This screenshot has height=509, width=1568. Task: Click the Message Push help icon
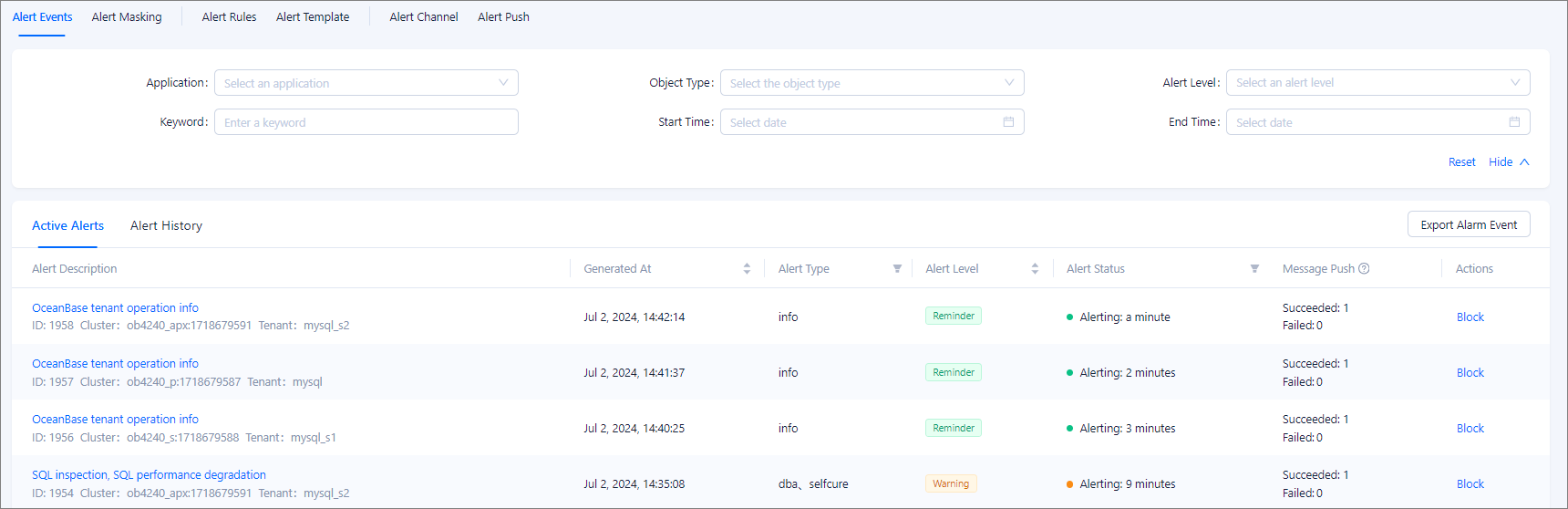1364,269
